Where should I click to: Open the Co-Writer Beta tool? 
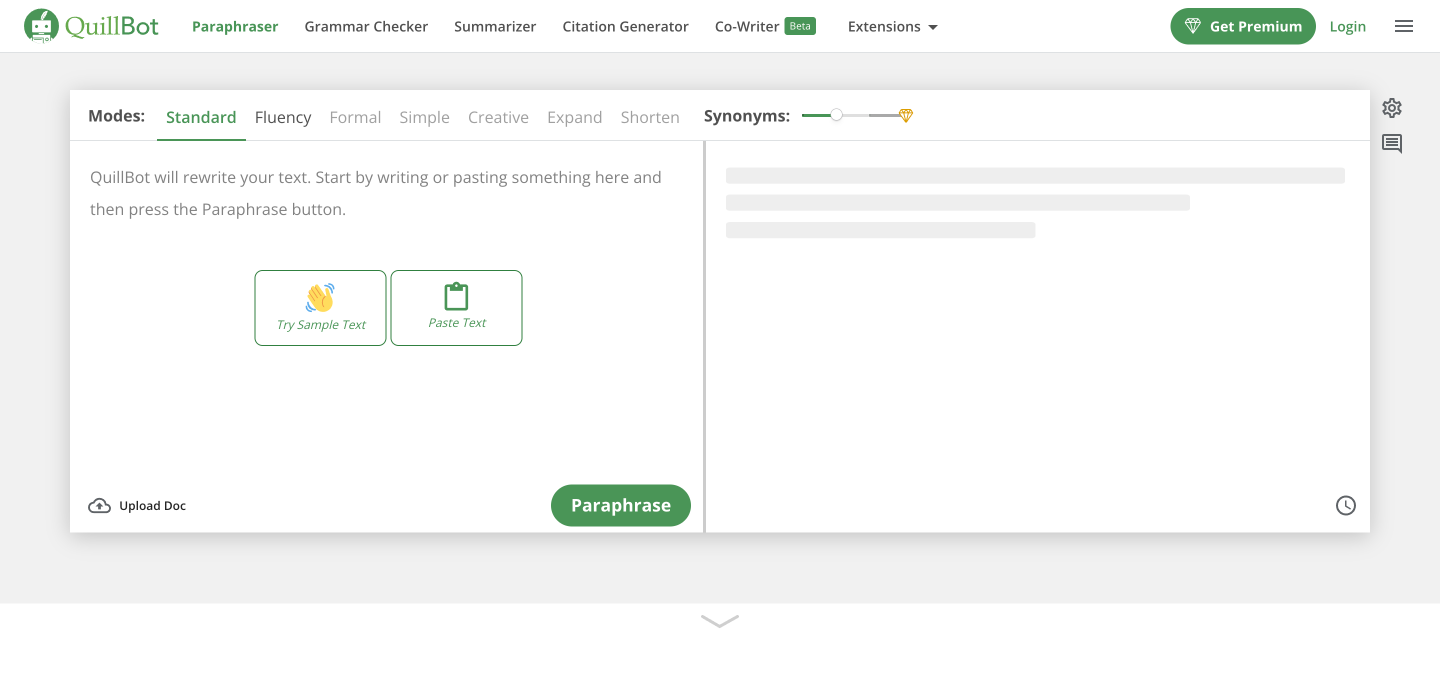(765, 27)
